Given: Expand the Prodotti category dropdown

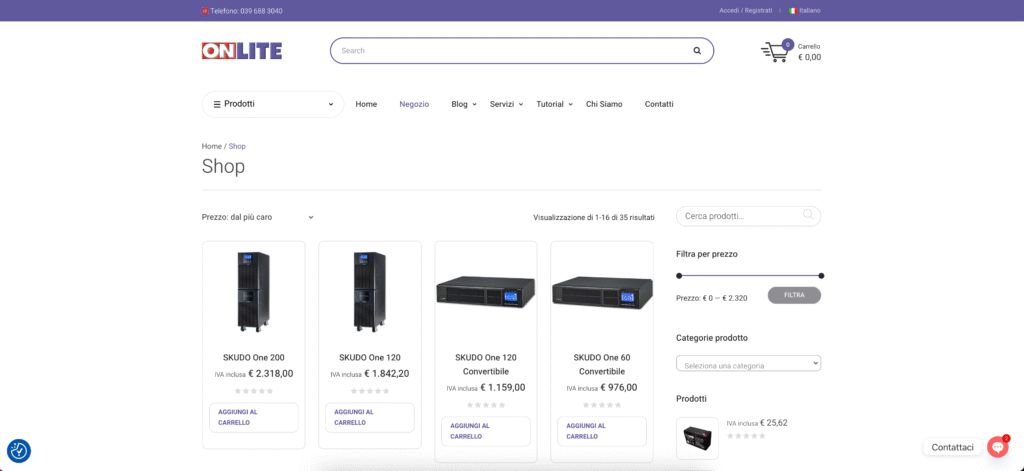Looking at the screenshot, I should pyautogui.click(x=330, y=105).
